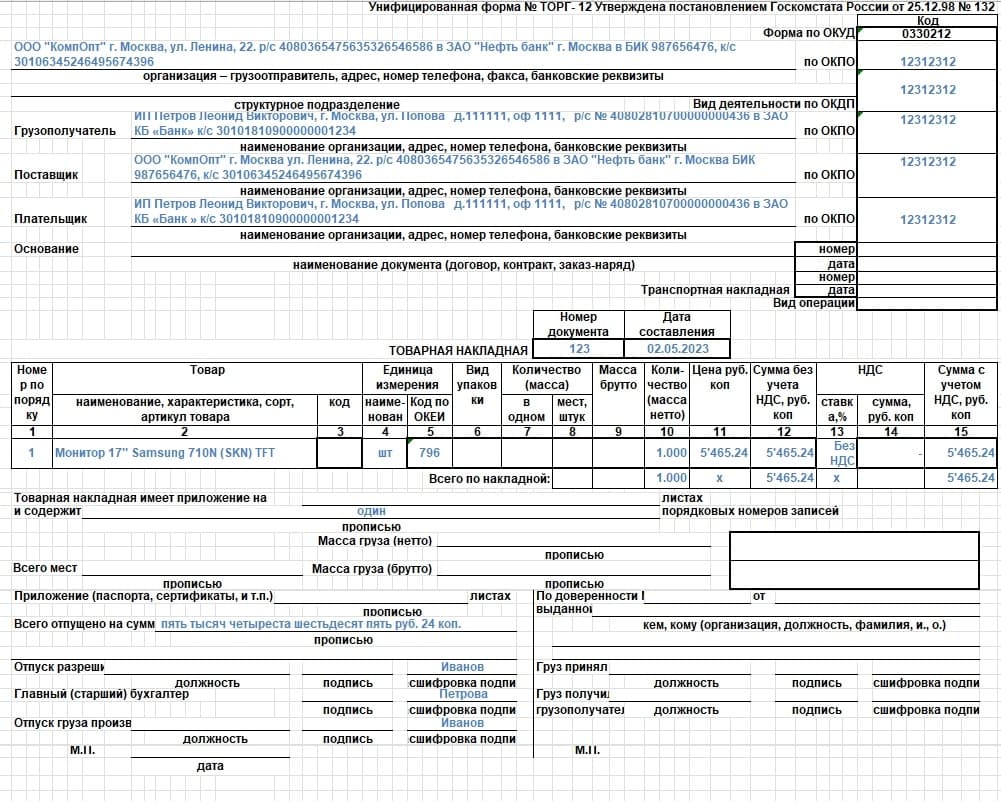The image size is (1001, 803).
Task: Select the 'Транспортная накладная' label
Action: [715, 290]
